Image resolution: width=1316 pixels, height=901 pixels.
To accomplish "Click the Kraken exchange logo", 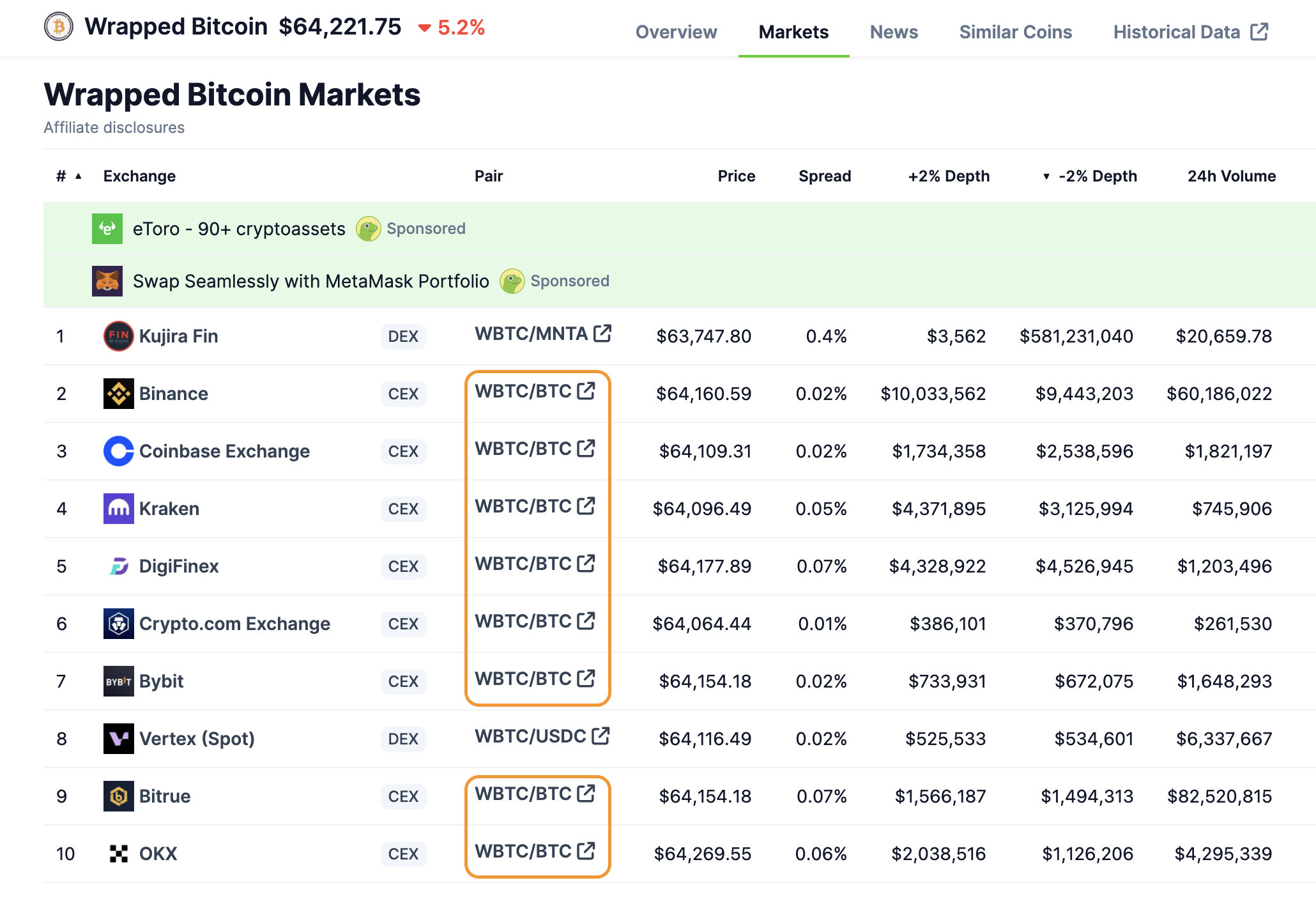I will [x=118, y=509].
